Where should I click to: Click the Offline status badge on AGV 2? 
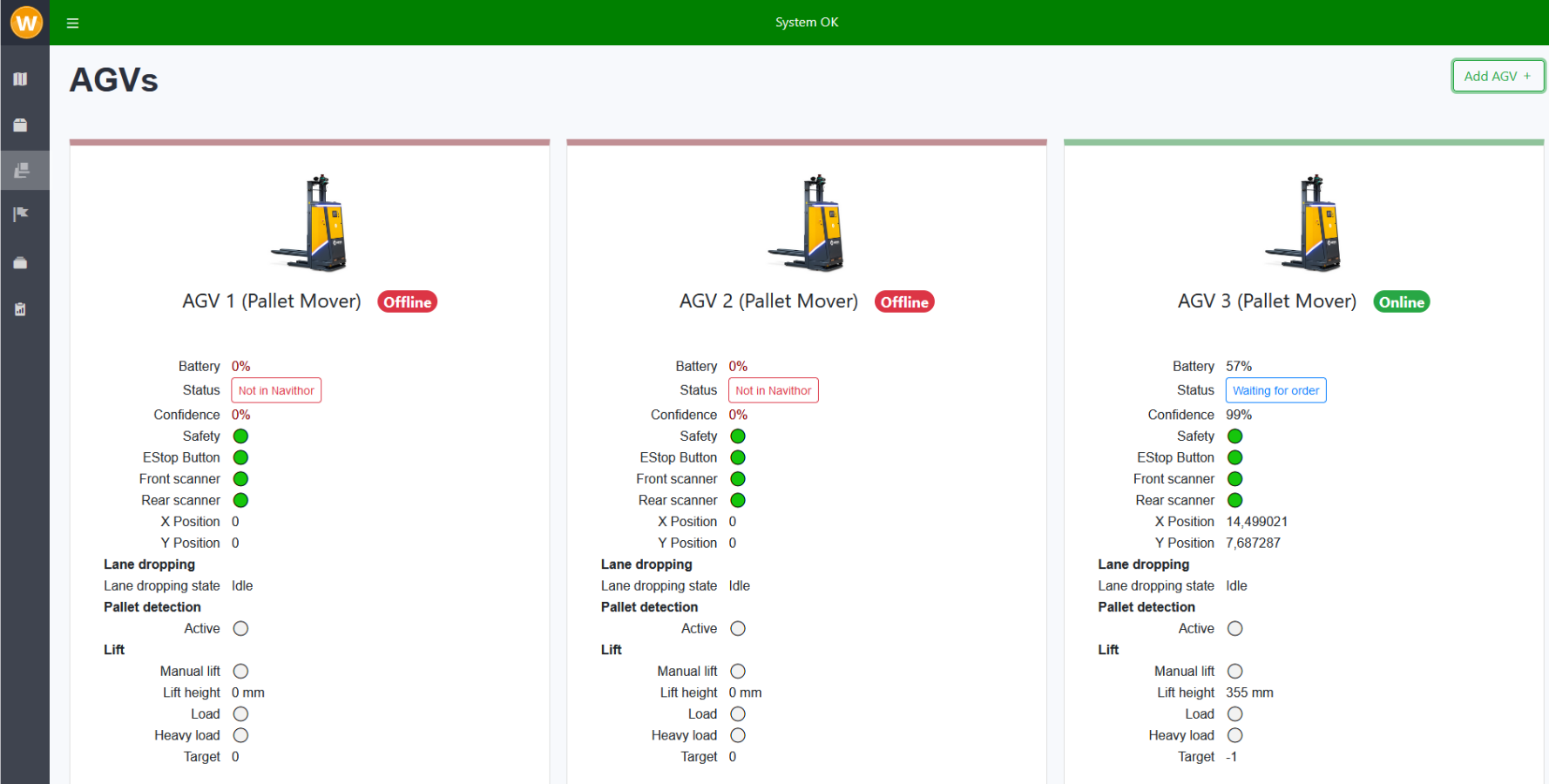tap(904, 301)
